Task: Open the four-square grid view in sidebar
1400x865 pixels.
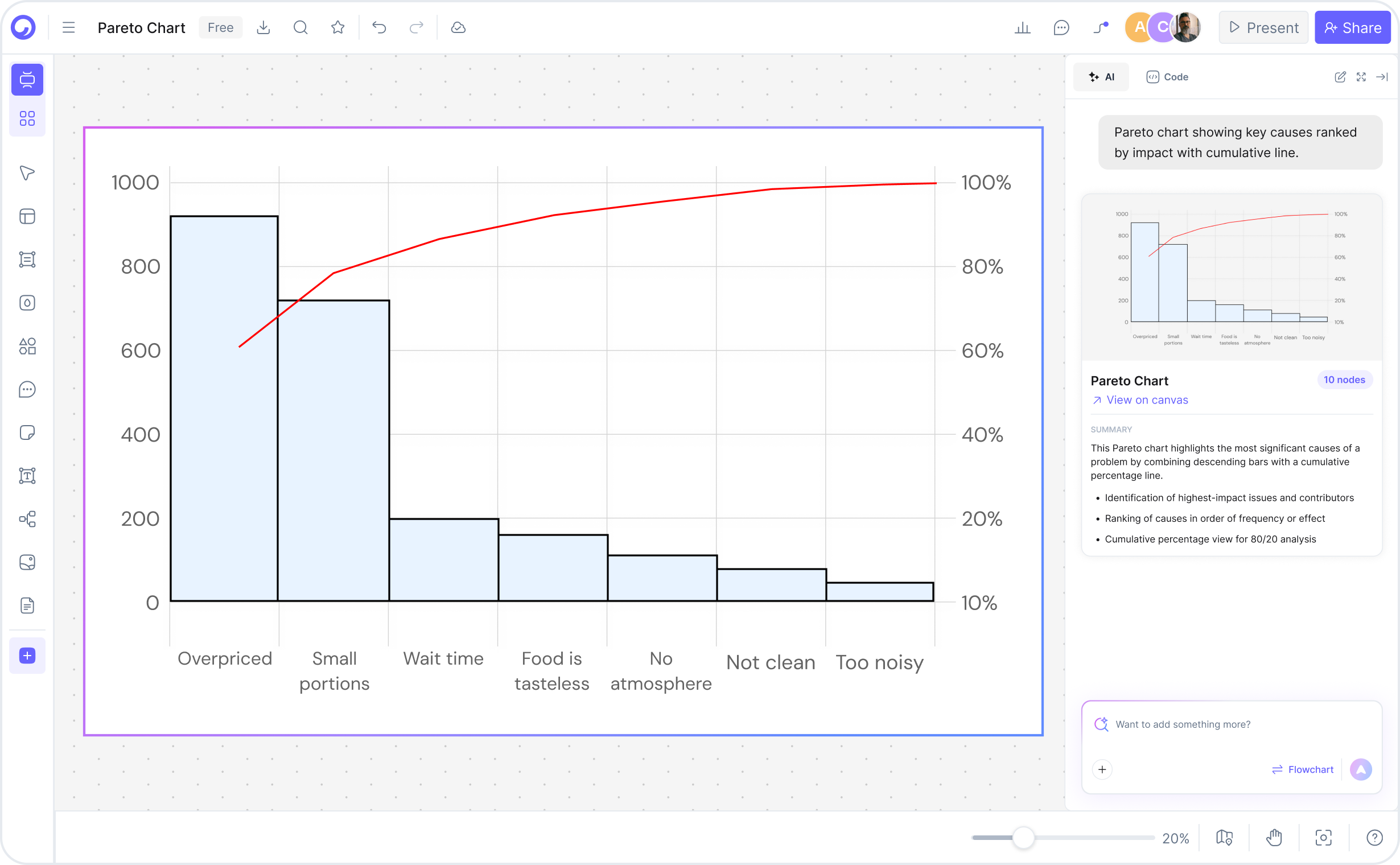Action: coord(27,118)
